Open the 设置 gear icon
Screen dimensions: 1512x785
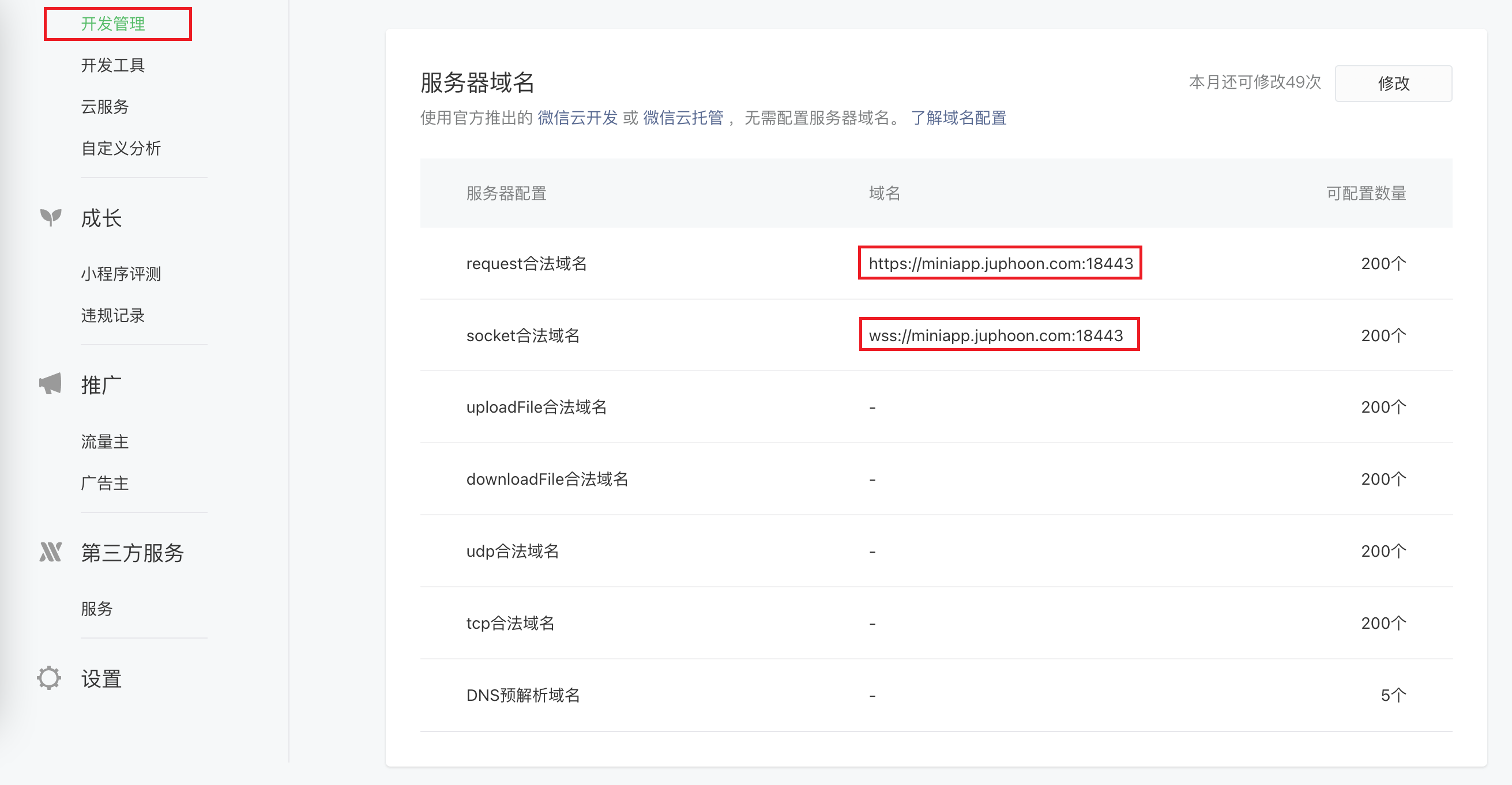48,678
